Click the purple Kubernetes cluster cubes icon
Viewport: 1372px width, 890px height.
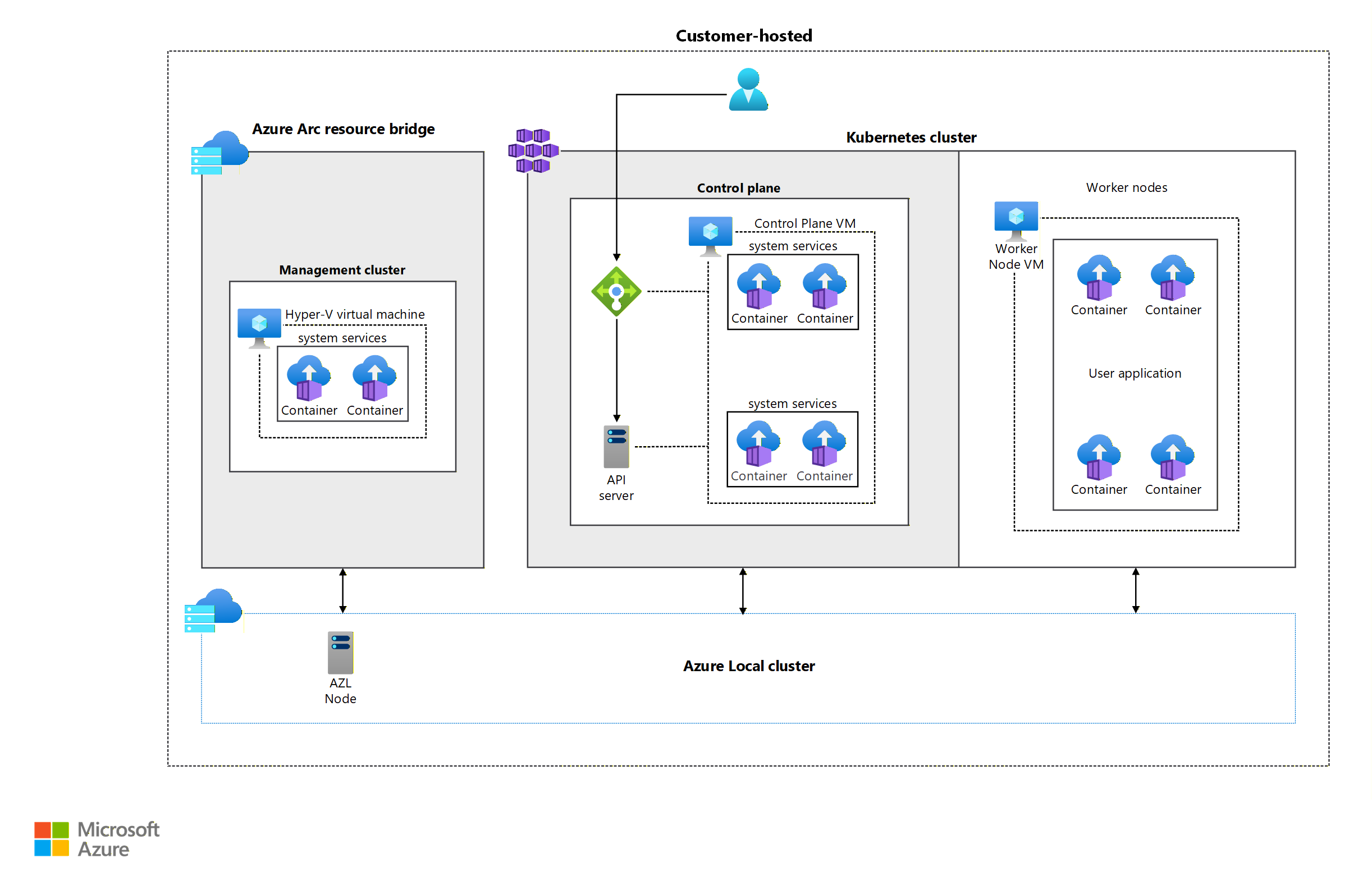(x=533, y=151)
